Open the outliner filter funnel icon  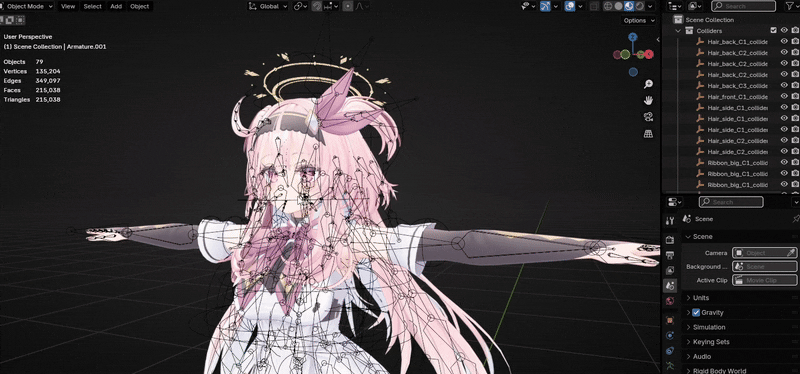coord(790,6)
